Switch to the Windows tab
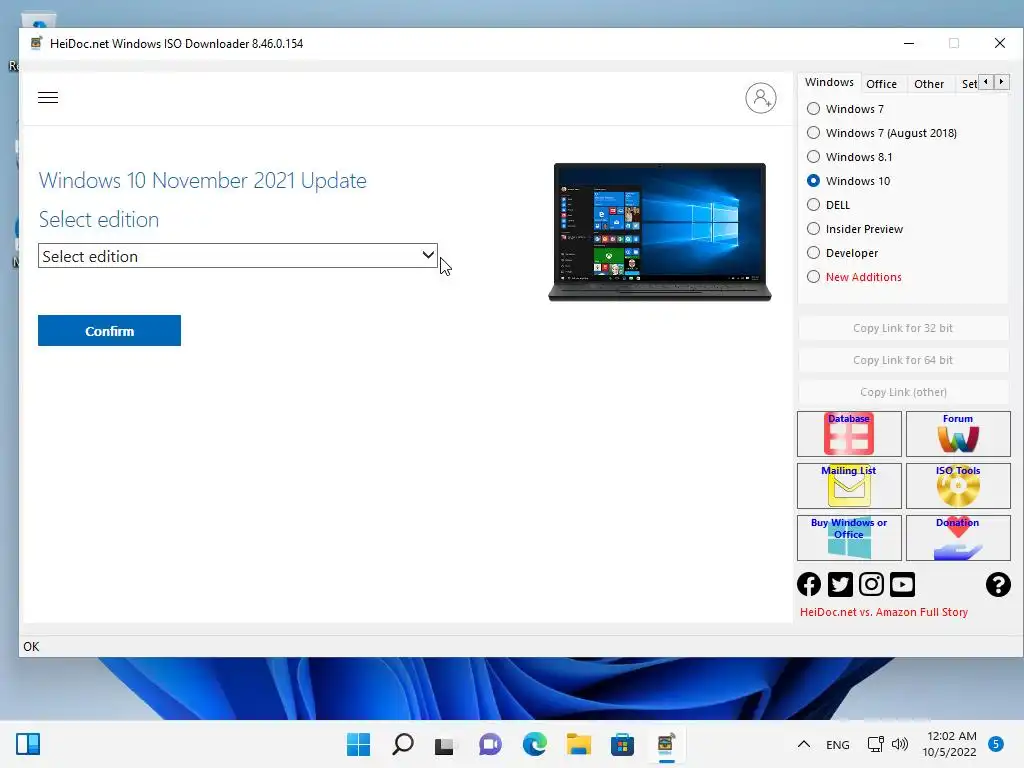This screenshot has width=1024, height=768. tap(829, 82)
